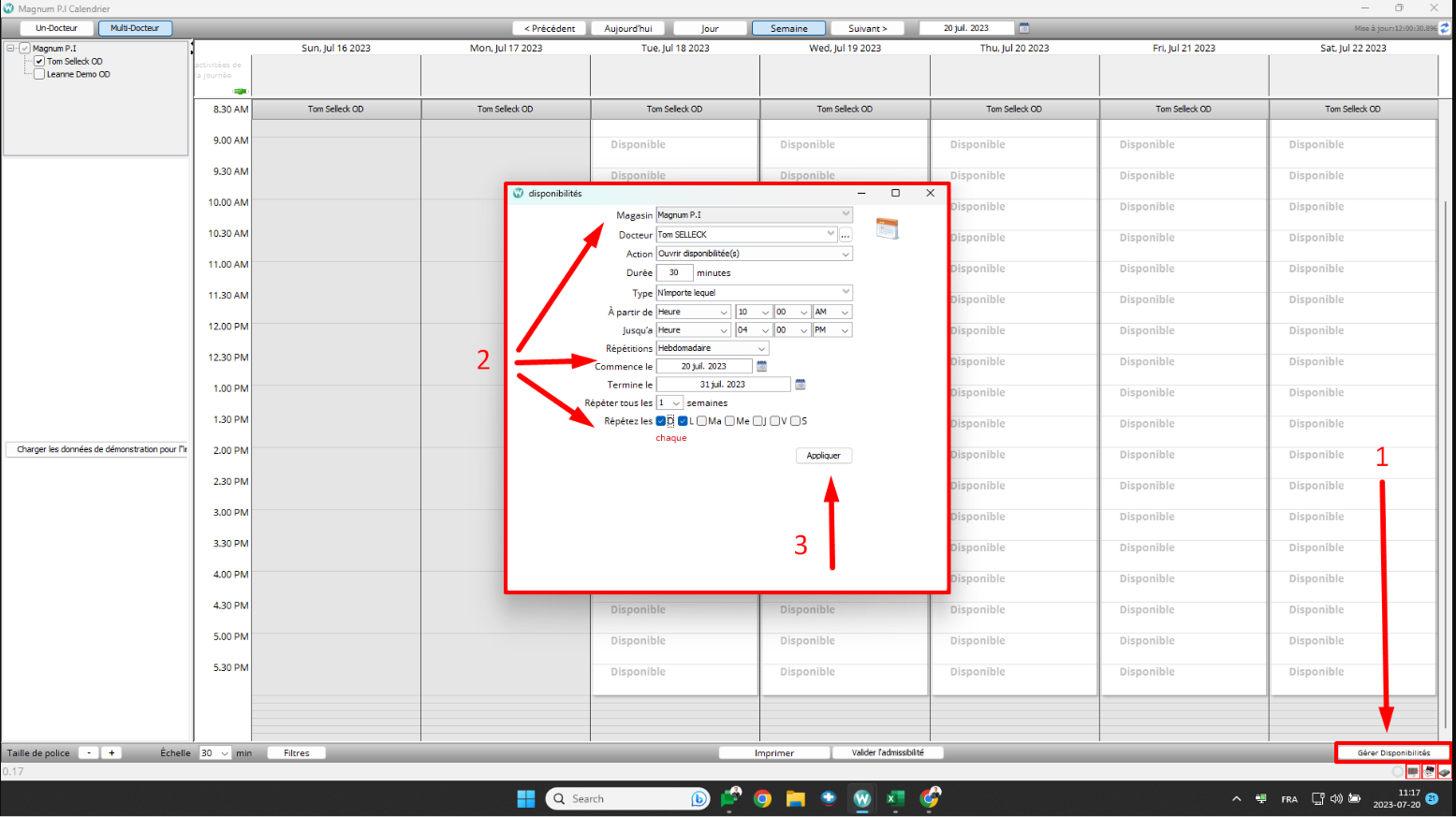The height and width of the screenshot is (817, 1456).
Task: Click the green arrow icon in all-day row
Action: tap(240, 91)
